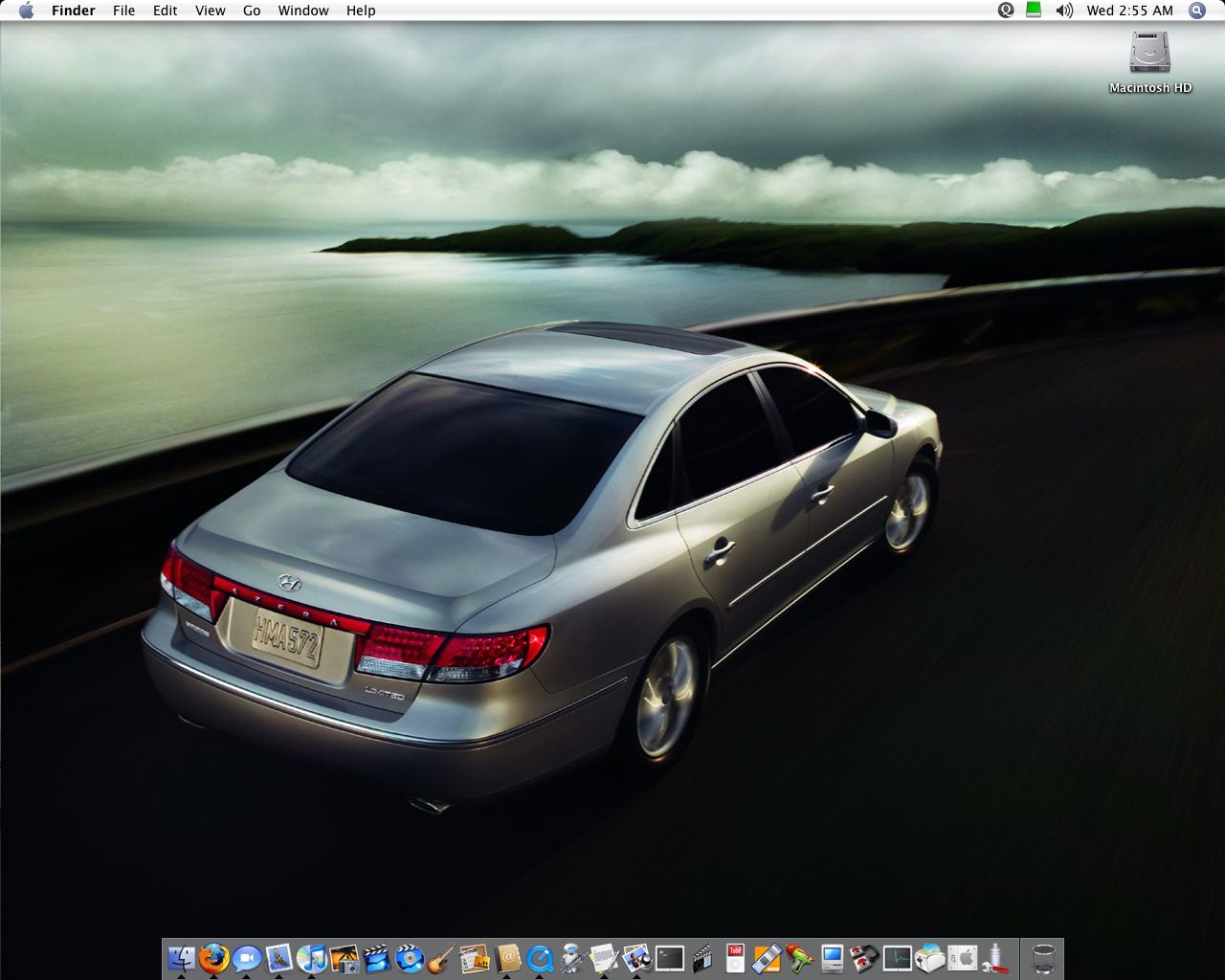Open QuickTime Player from the Dock
The height and width of the screenshot is (980, 1225).
540,957
